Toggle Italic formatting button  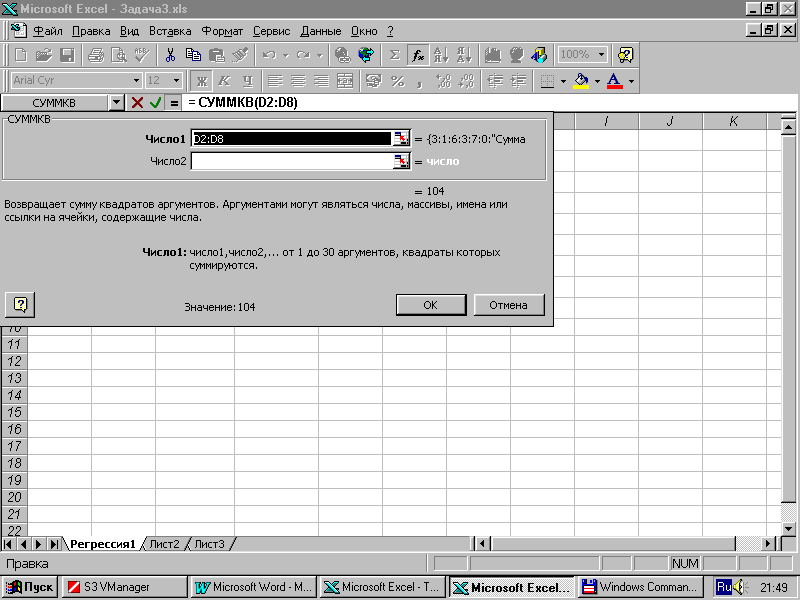pyautogui.click(x=224, y=81)
